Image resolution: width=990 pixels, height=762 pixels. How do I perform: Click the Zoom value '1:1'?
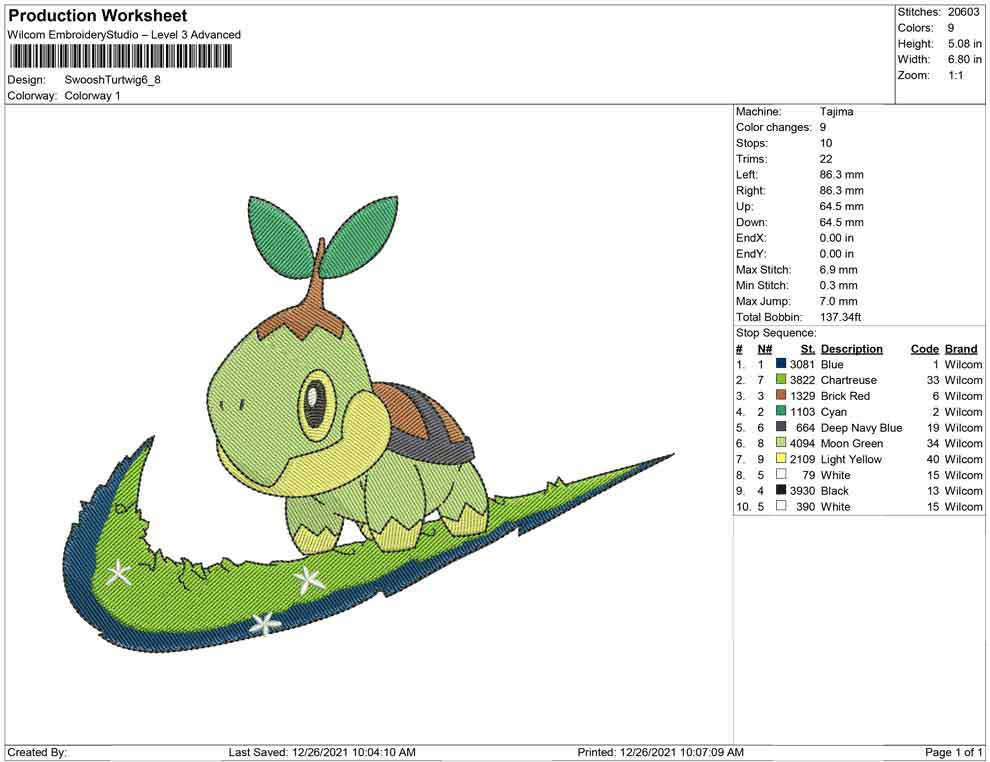tap(956, 75)
